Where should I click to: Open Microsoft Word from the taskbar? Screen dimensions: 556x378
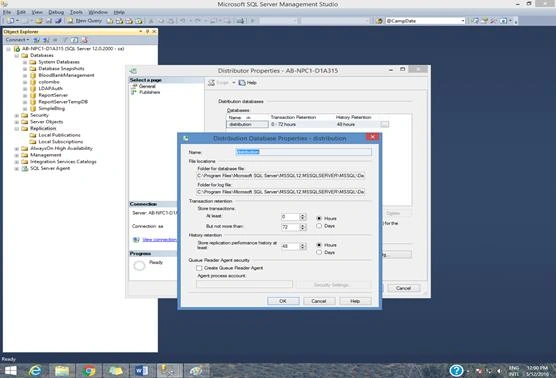click(x=141, y=371)
